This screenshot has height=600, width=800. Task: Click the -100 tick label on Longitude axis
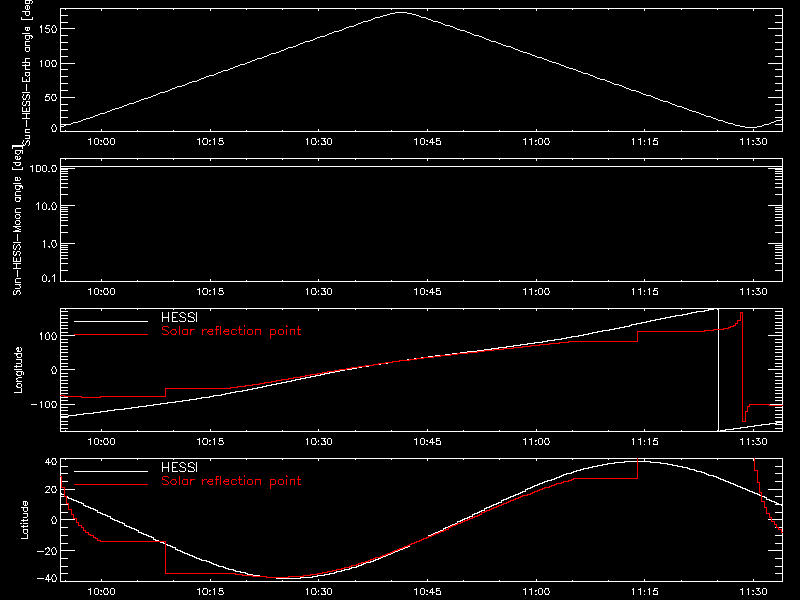(44, 404)
